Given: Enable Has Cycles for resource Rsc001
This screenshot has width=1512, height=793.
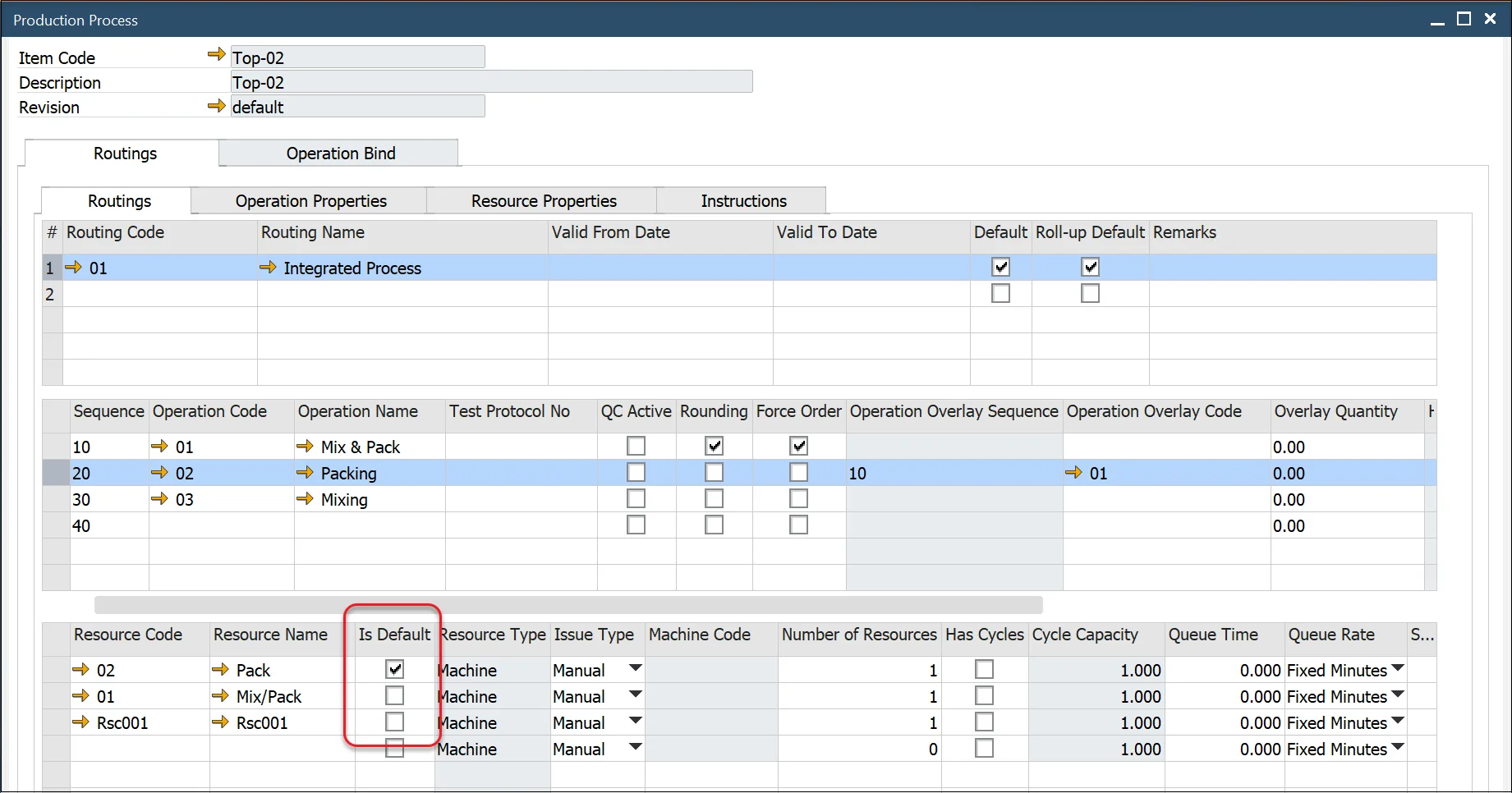Looking at the screenshot, I should (984, 722).
